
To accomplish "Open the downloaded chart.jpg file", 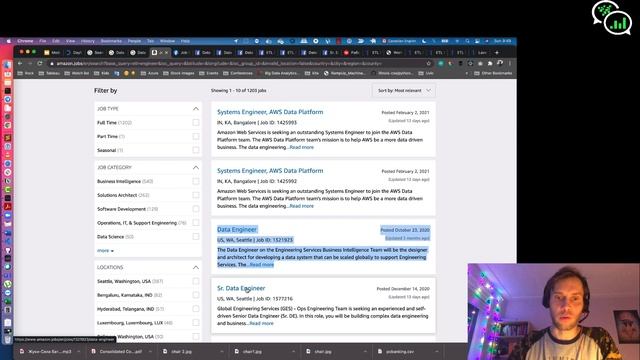I will click(x=323, y=351).
